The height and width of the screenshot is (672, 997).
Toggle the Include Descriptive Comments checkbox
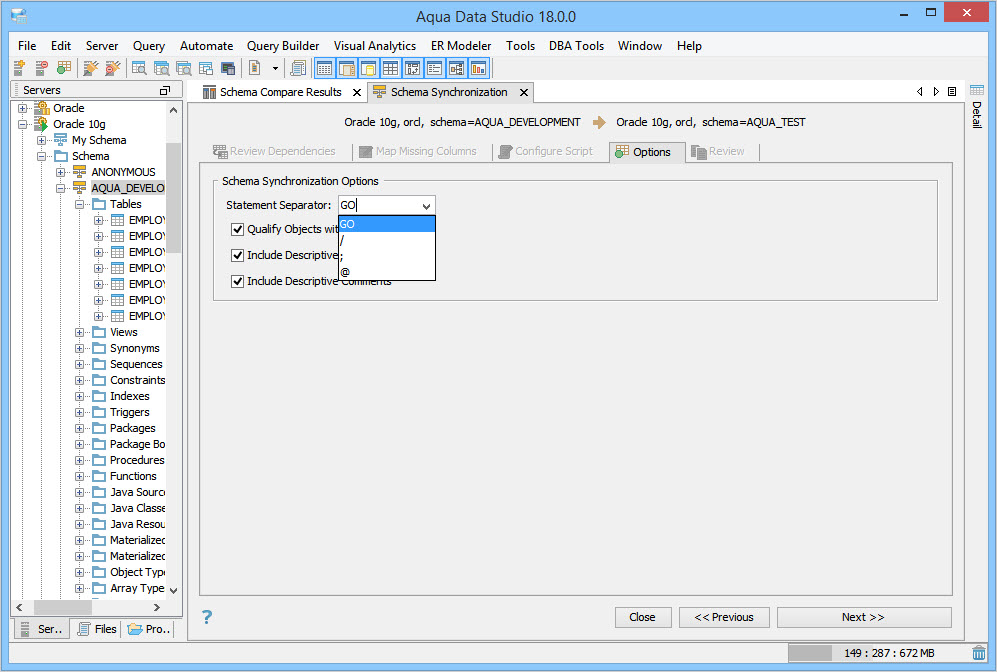(x=238, y=282)
